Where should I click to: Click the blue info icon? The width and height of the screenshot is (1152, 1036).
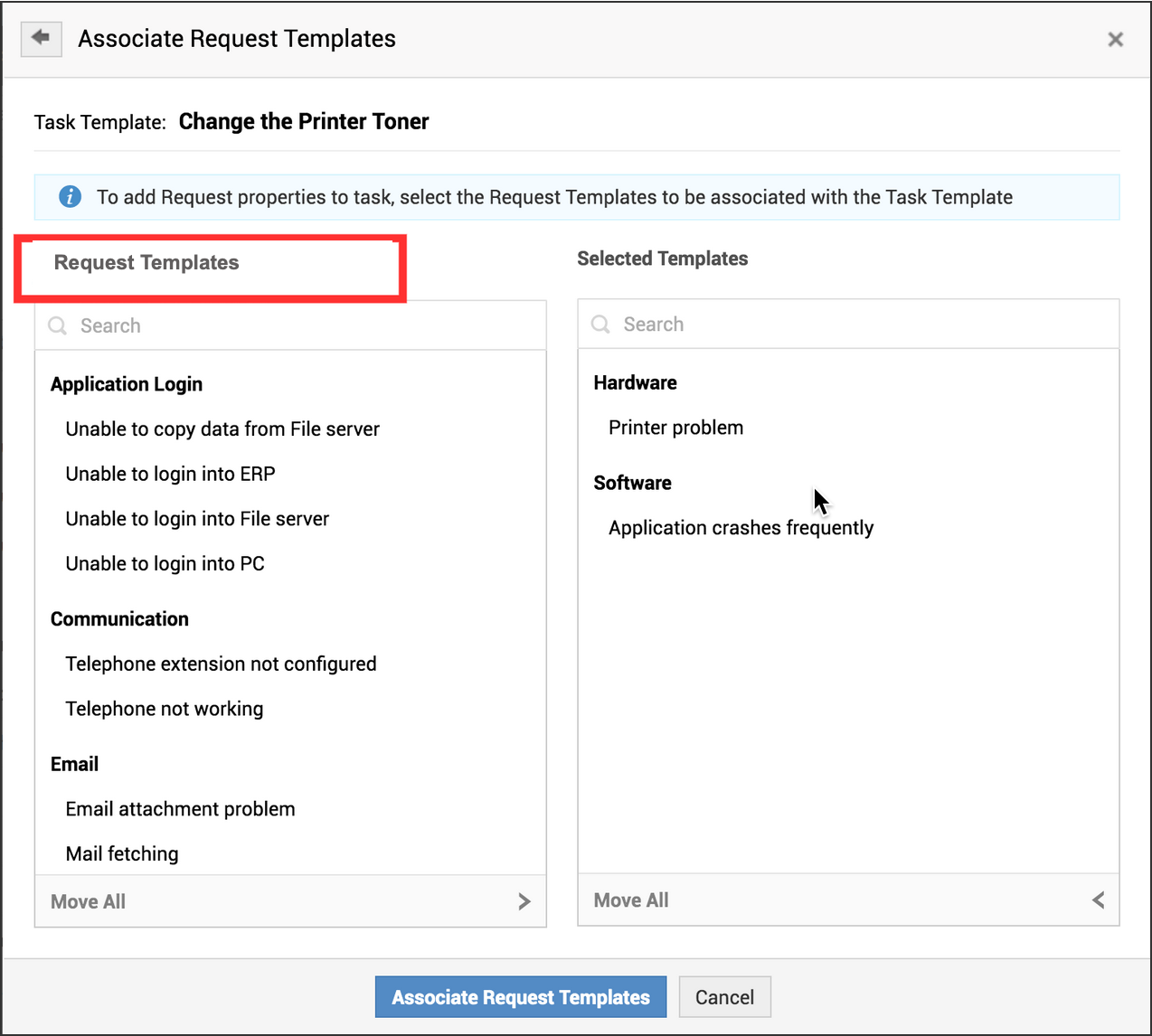(70, 197)
